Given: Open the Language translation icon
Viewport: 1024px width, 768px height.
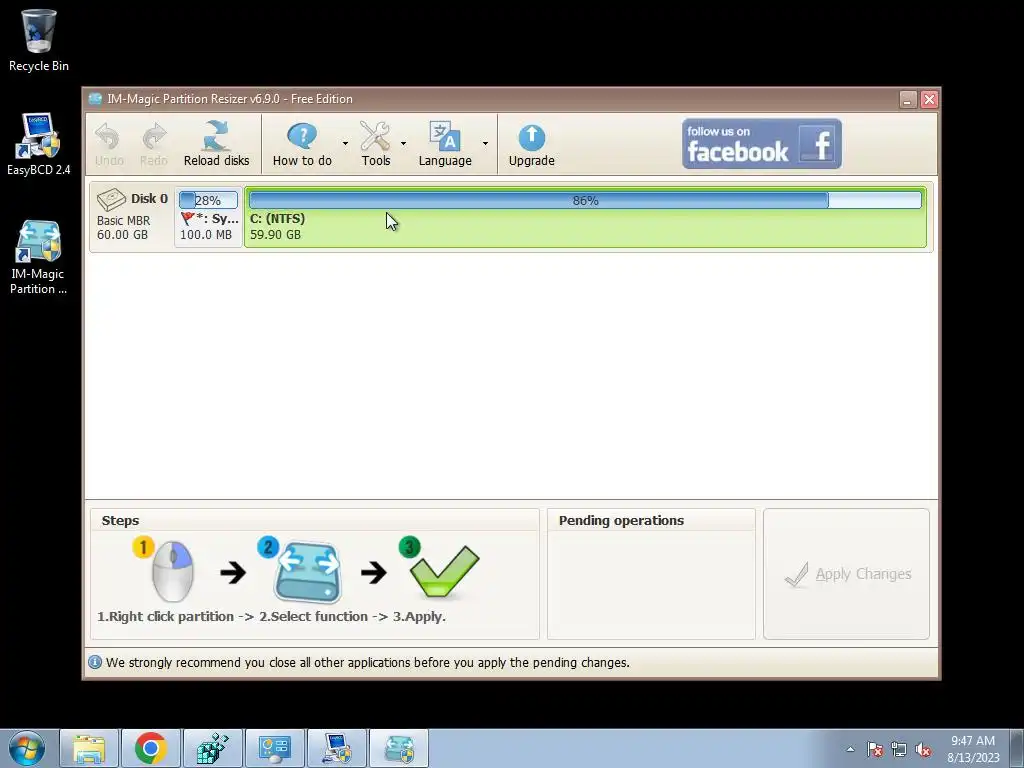Looking at the screenshot, I should point(445,136).
